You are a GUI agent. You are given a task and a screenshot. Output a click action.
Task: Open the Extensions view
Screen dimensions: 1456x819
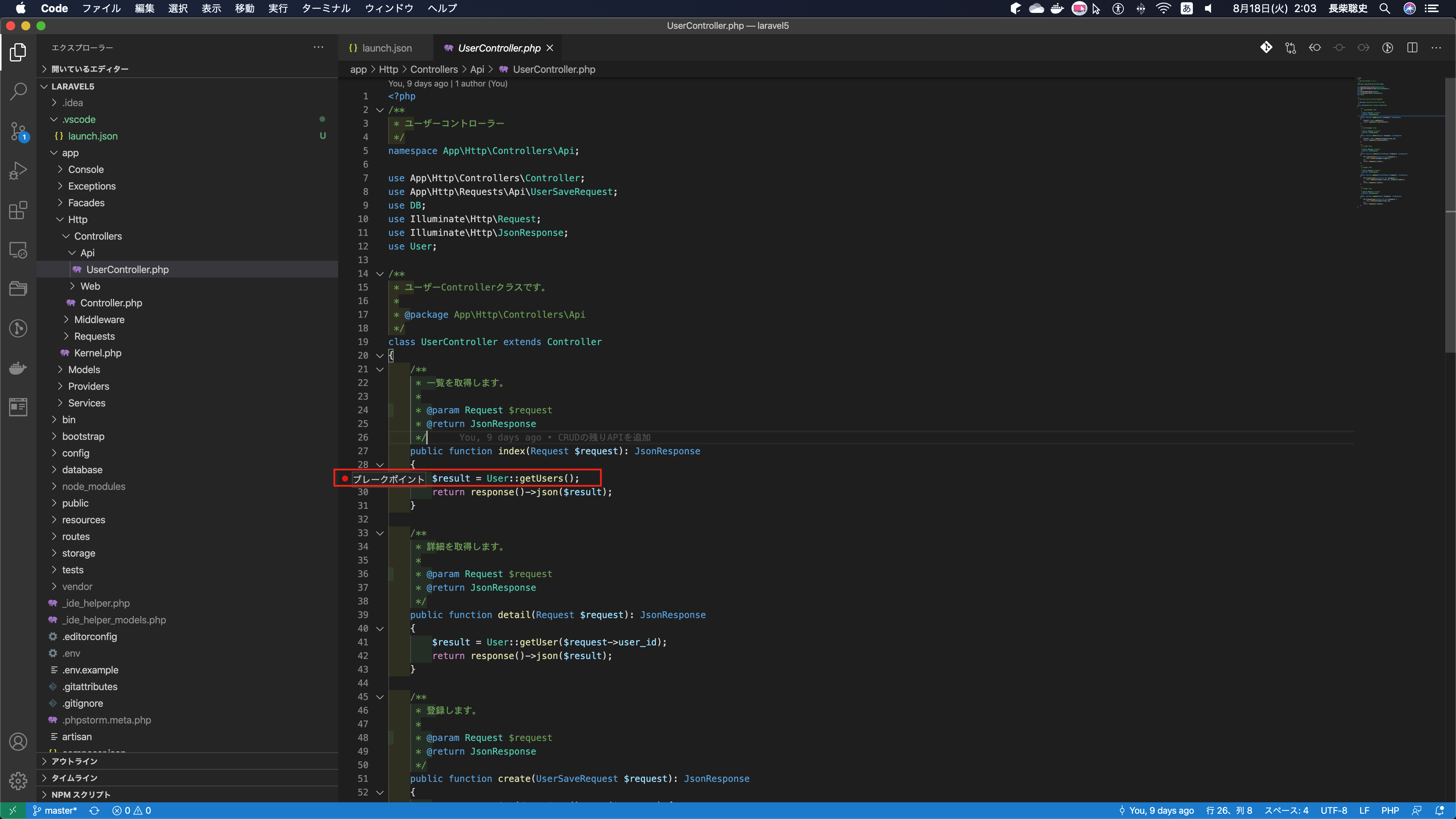tap(18, 210)
